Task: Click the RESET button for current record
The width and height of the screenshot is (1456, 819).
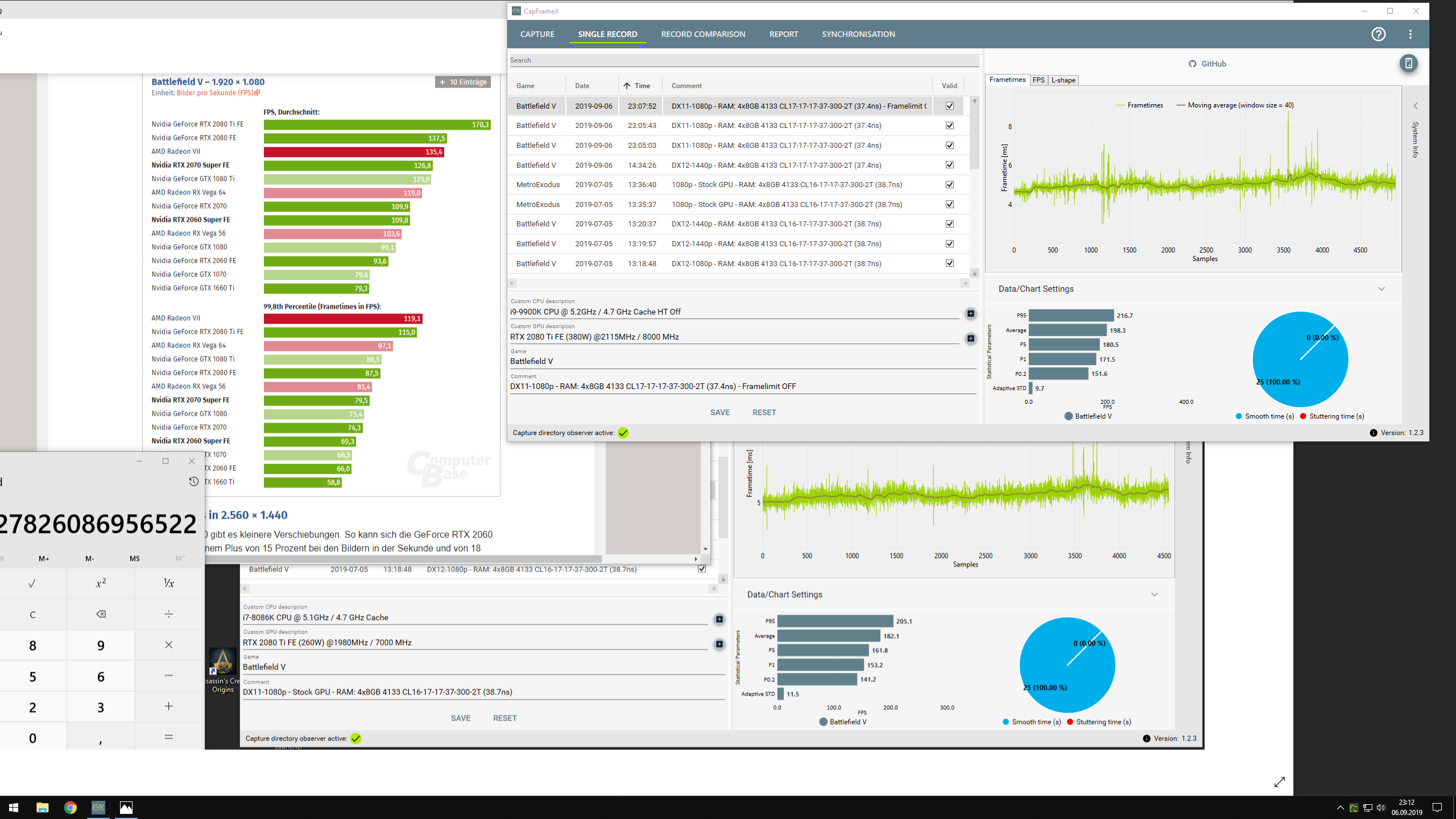Action: click(763, 411)
